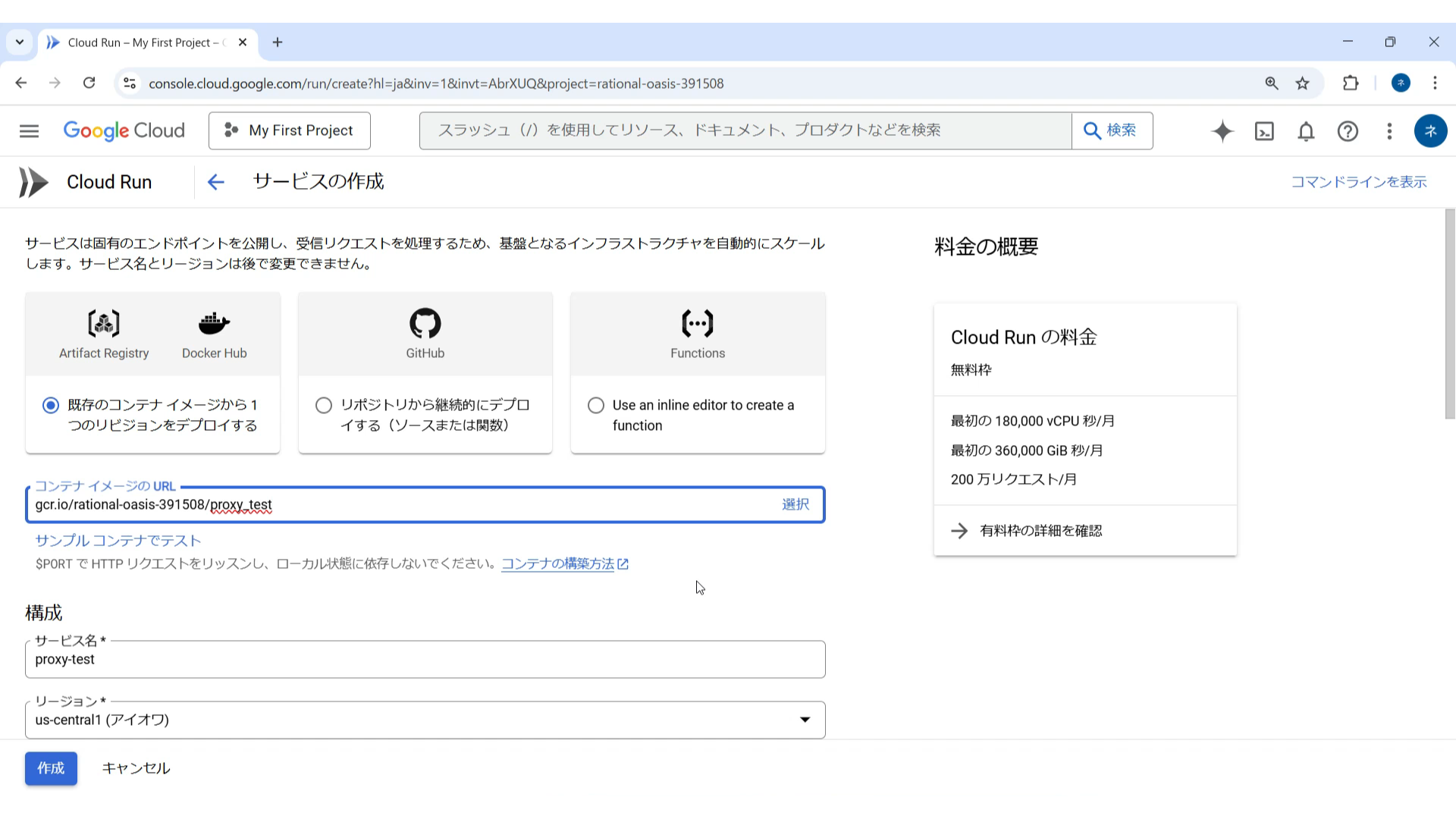The width and height of the screenshot is (1456, 819).
Task: Activate the Cloud Shell terminal icon
Action: coord(1264,131)
